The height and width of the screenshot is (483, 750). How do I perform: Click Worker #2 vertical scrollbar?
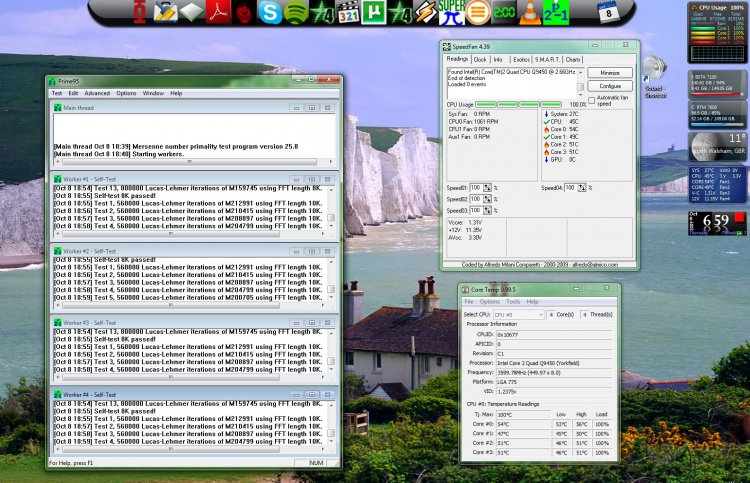pos(331,280)
